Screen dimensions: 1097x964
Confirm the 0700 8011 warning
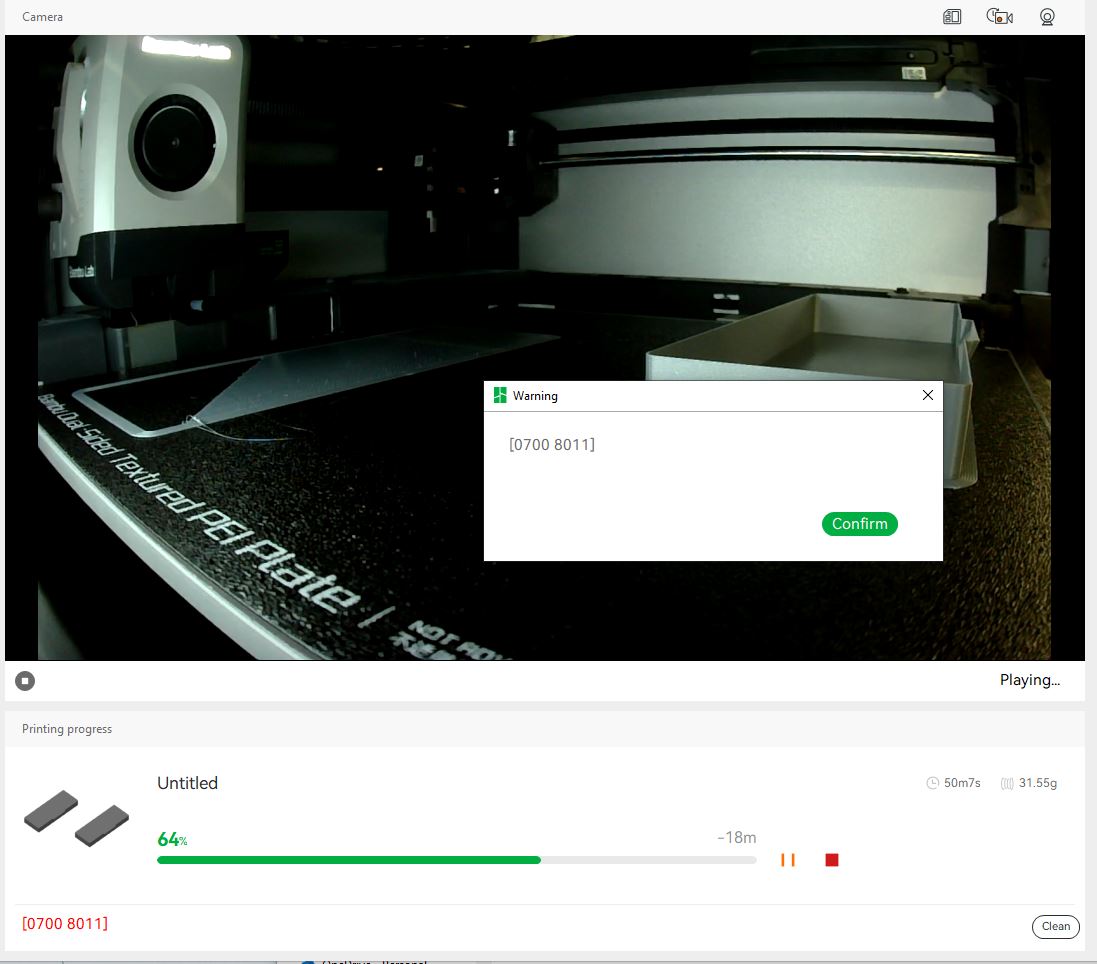tap(859, 523)
